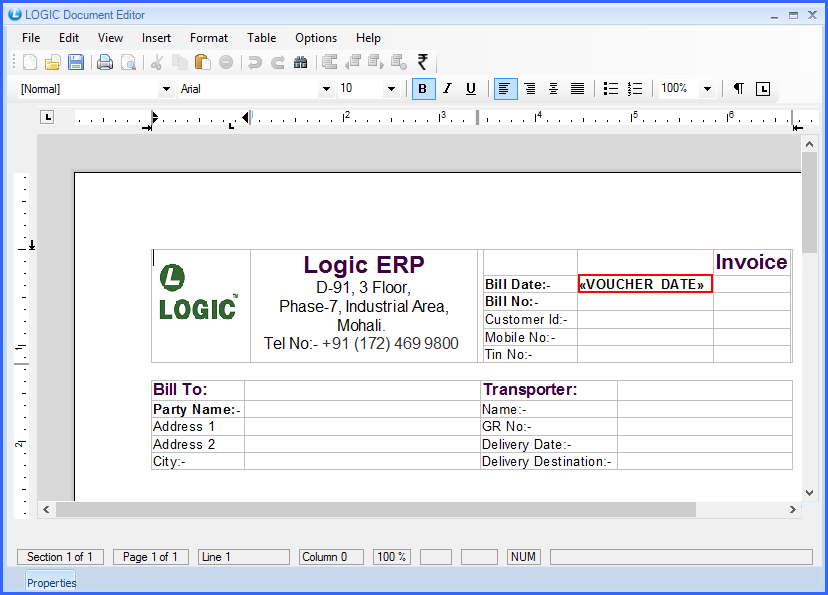Click the Copy icon
The width and height of the screenshot is (828, 595).
click(x=180, y=62)
